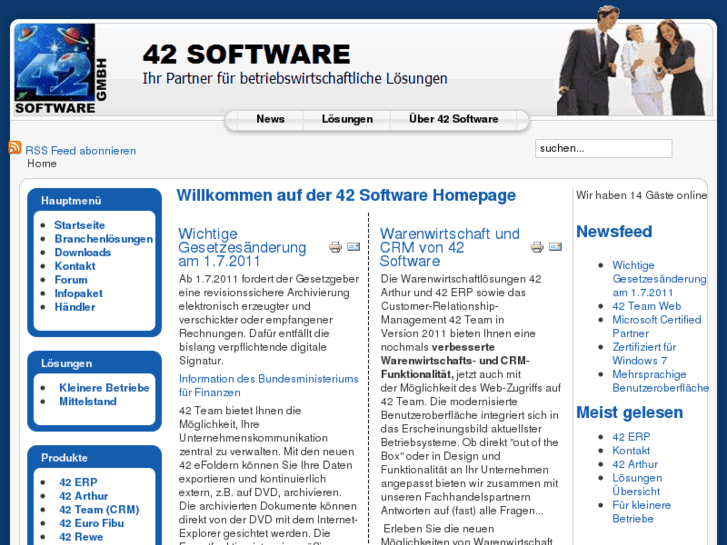Image resolution: width=727 pixels, height=545 pixels.
Task: Open the Lösungen menu tab
Action: coord(347,119)
